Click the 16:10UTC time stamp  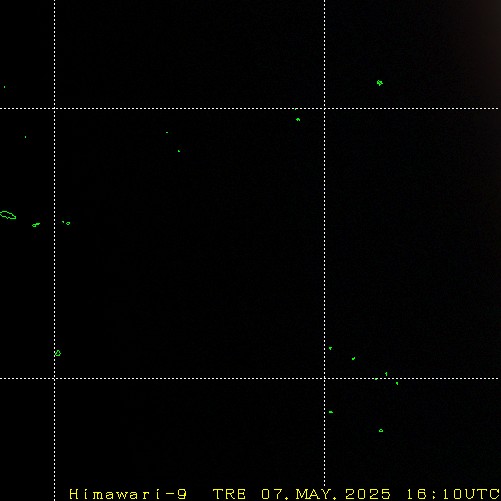453,494
